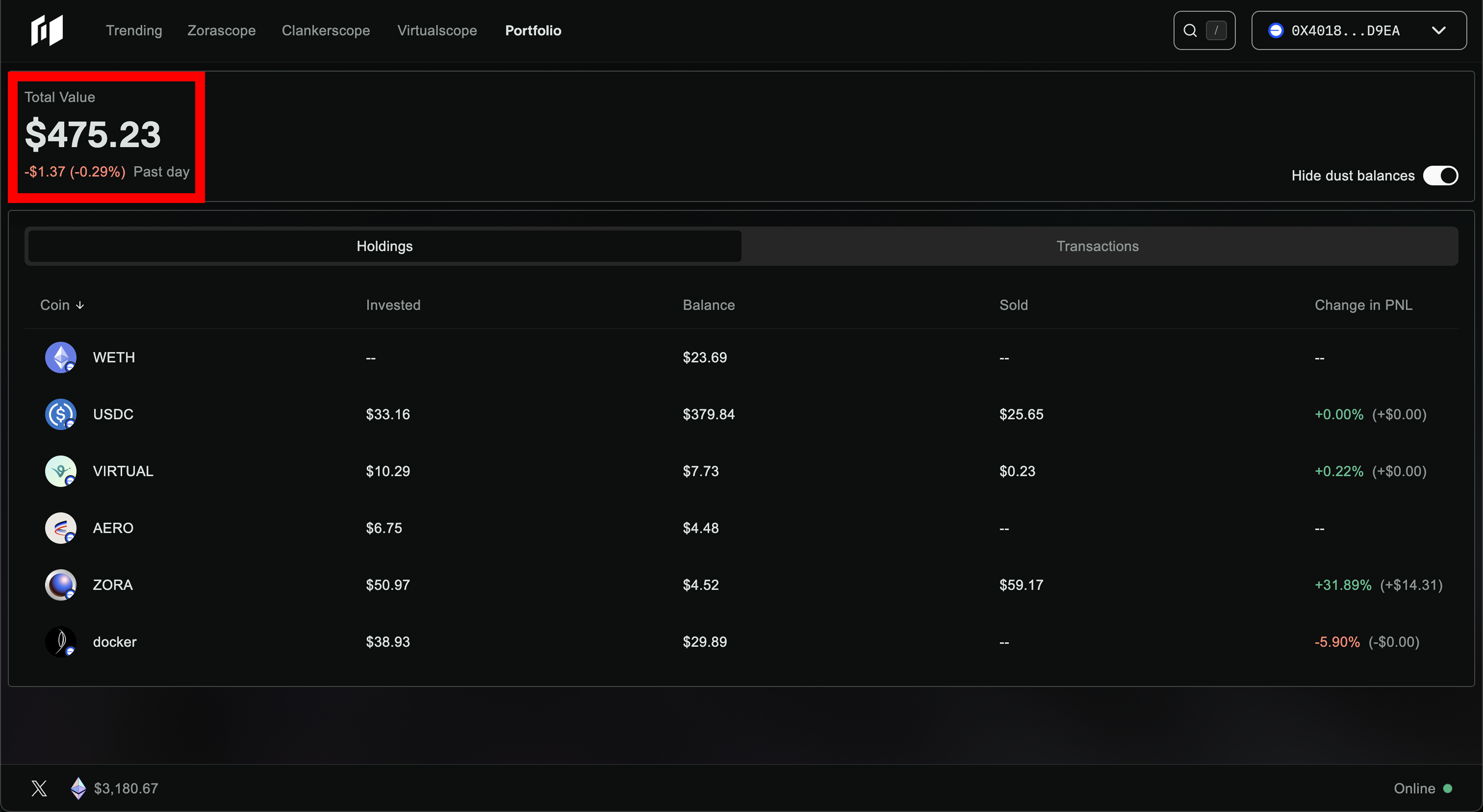Click the docker token icon
The width and height of the screenshot is (1483, 812).
(x=61, y=642)
